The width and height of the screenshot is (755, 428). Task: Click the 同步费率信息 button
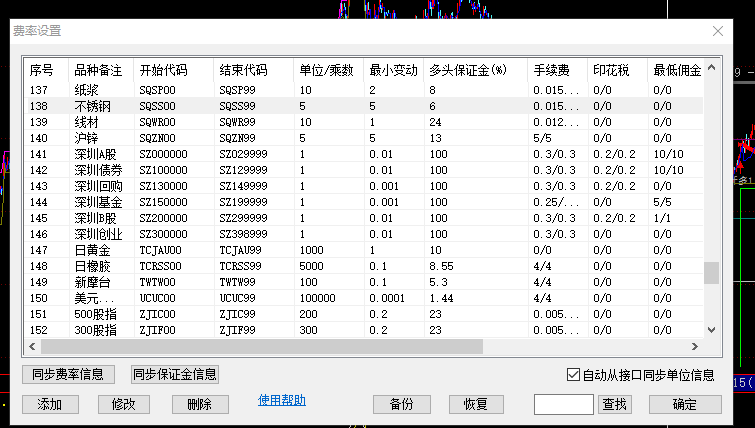68,375
